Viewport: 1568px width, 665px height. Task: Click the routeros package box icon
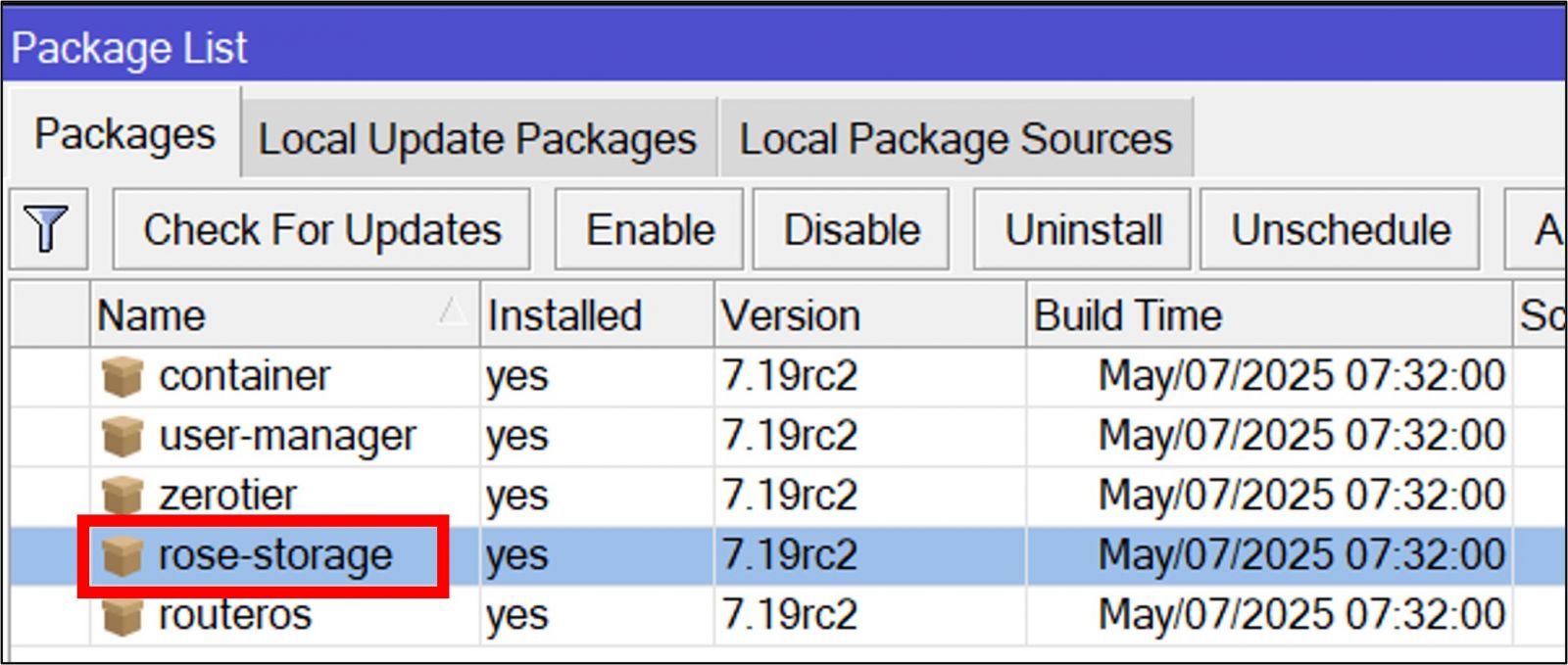tap(122, 616)
